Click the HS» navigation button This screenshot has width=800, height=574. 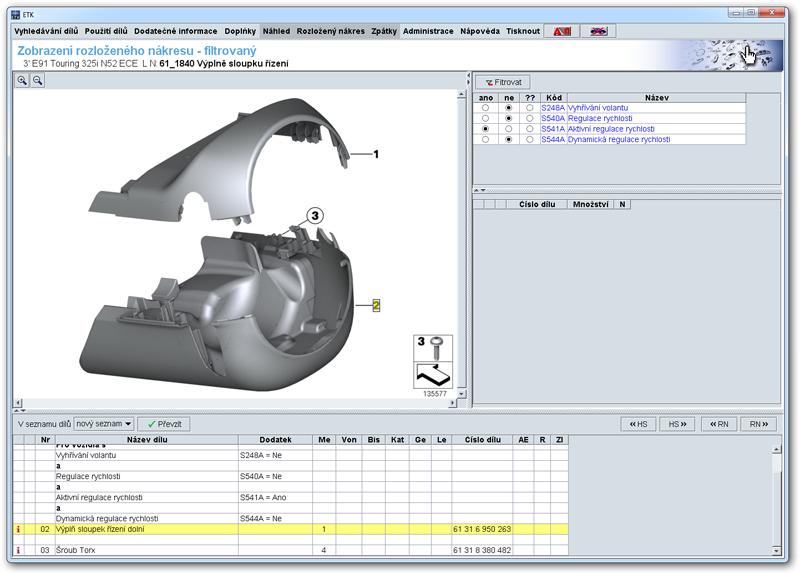(677, 424)
